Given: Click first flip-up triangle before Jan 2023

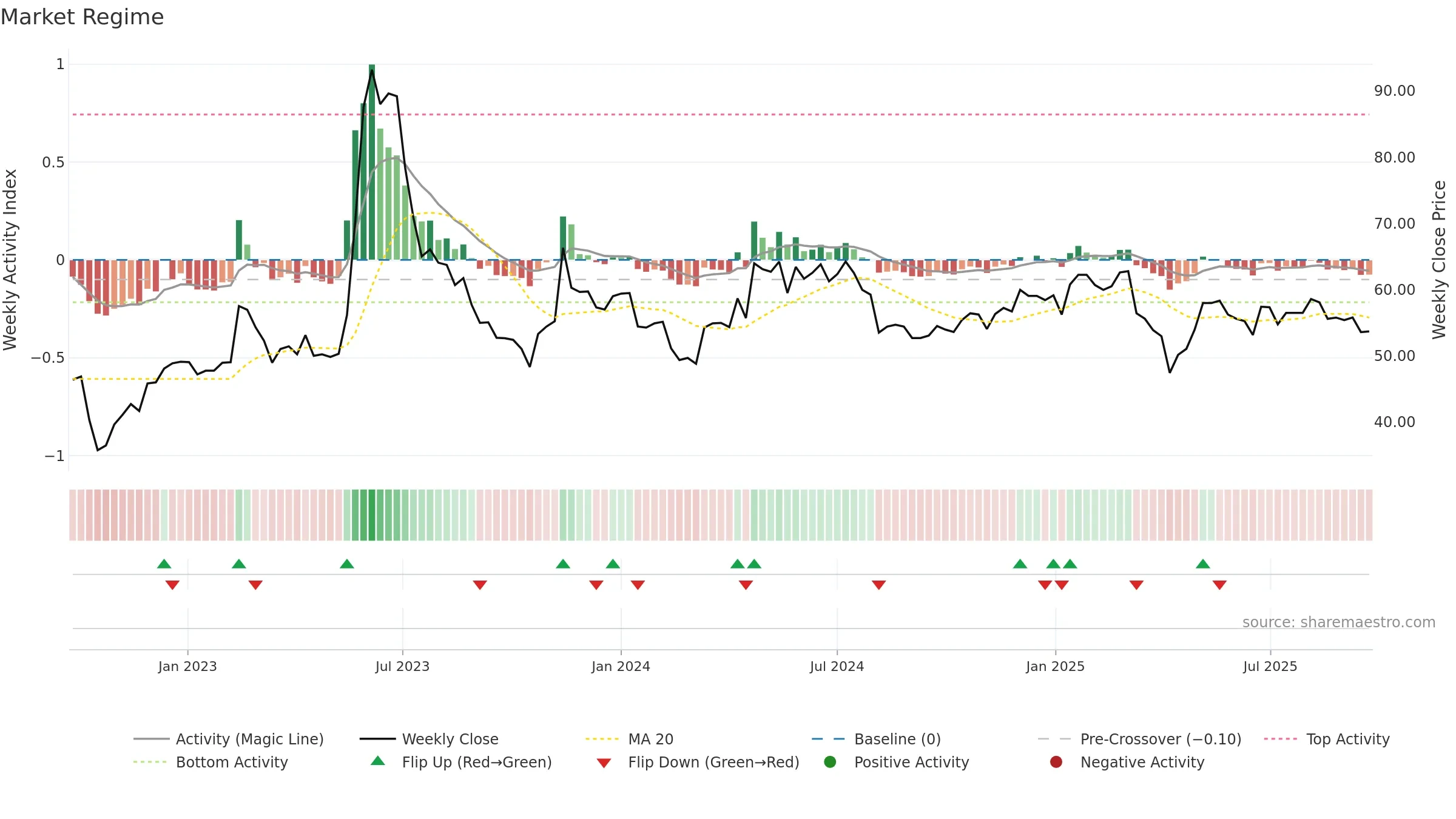Looking at the screenshot, I should tap(164, 564).
